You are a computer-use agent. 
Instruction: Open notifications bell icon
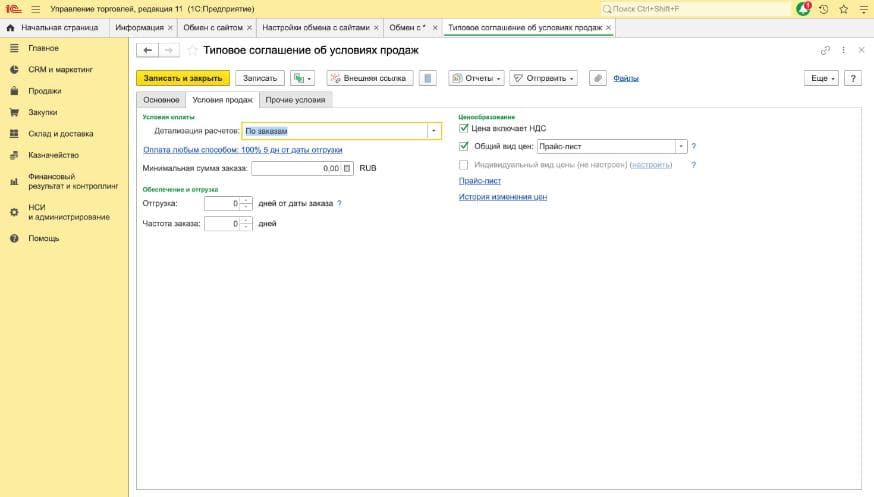(x=803, y=9)
